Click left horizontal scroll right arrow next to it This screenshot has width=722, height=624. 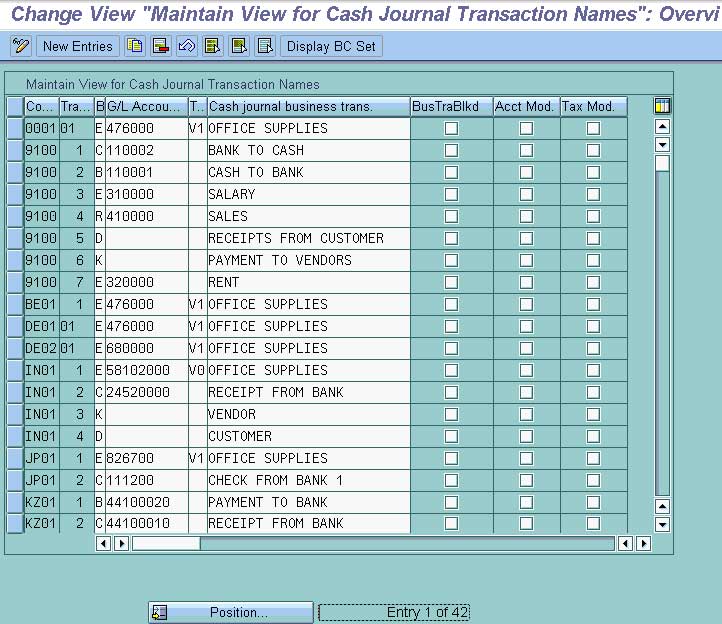(121, 543)
